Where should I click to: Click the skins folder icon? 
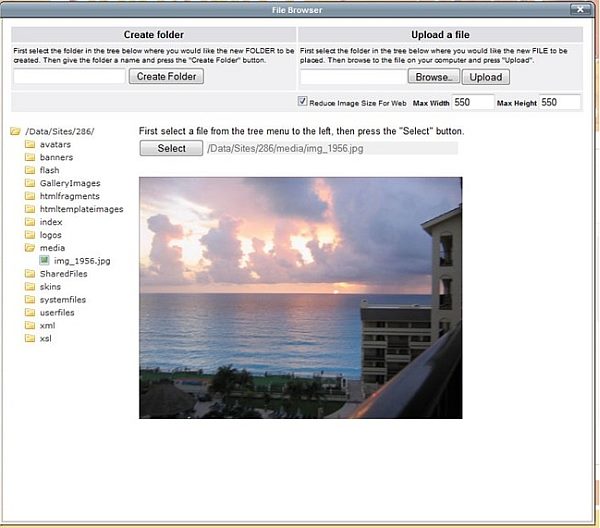[30, 287]
